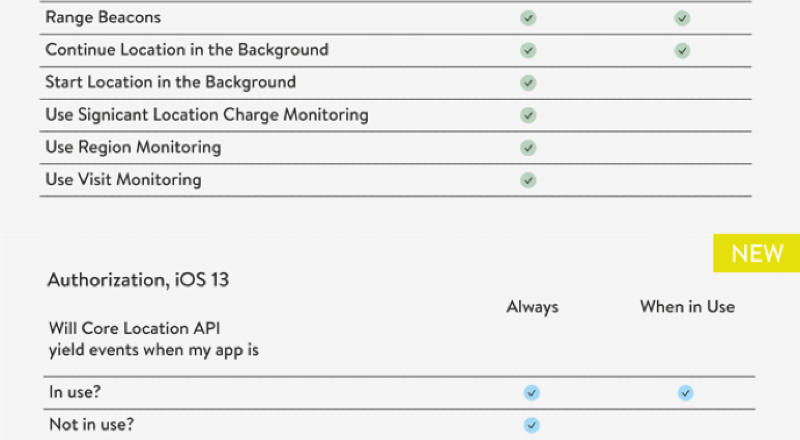This screenshot has height=440, width=800.
Task: Click the green check for Start Location in the Background
Action: point(528,83)
